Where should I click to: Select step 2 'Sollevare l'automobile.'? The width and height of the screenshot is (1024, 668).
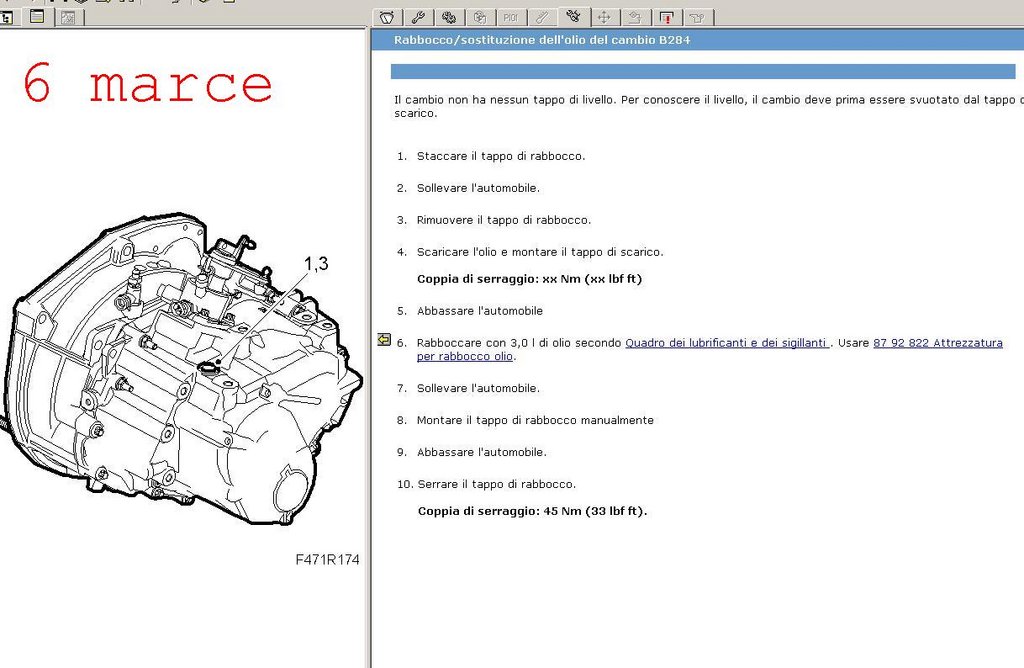click(479, 188)
